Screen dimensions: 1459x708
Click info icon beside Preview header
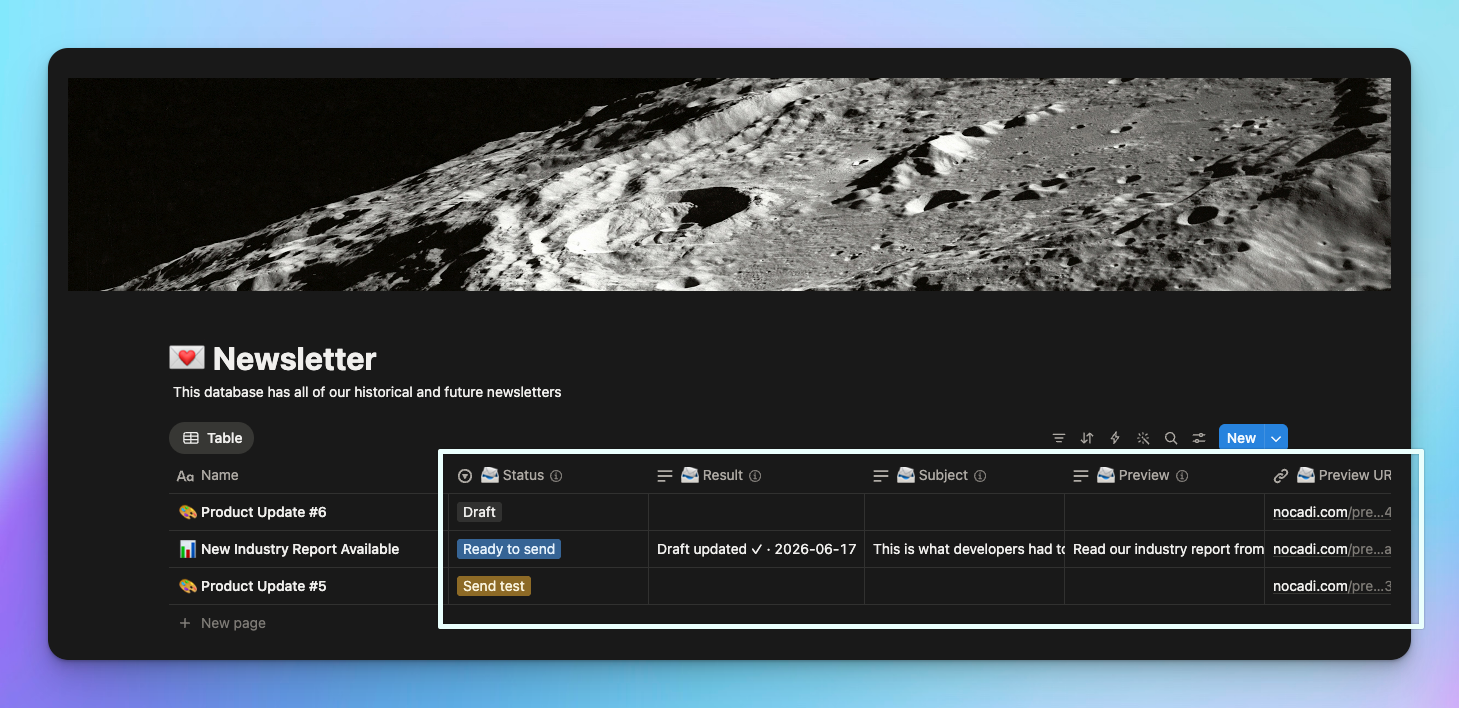tap(1181, 476)
